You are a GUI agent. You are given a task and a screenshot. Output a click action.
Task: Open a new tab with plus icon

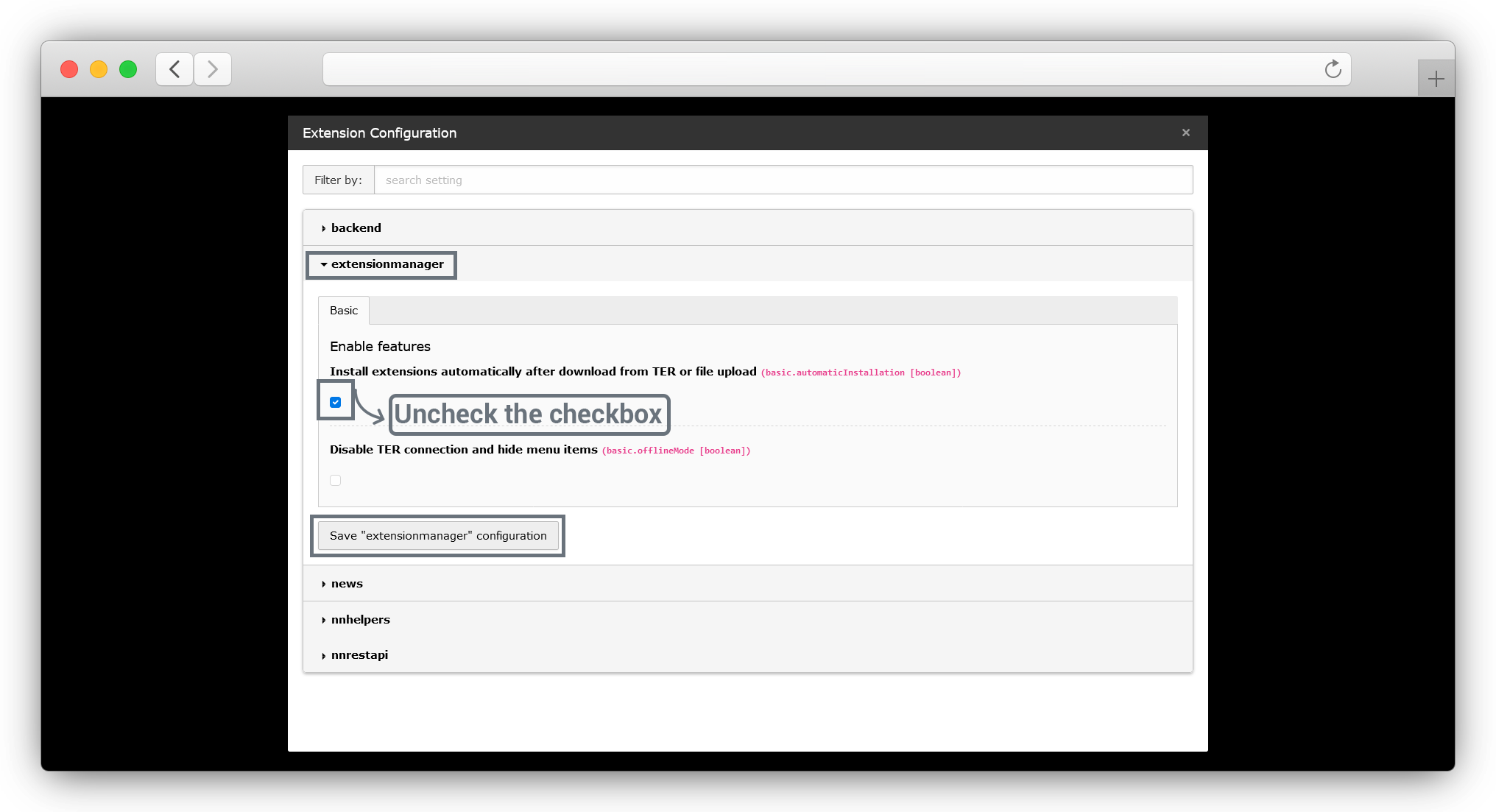point(1436,79)
